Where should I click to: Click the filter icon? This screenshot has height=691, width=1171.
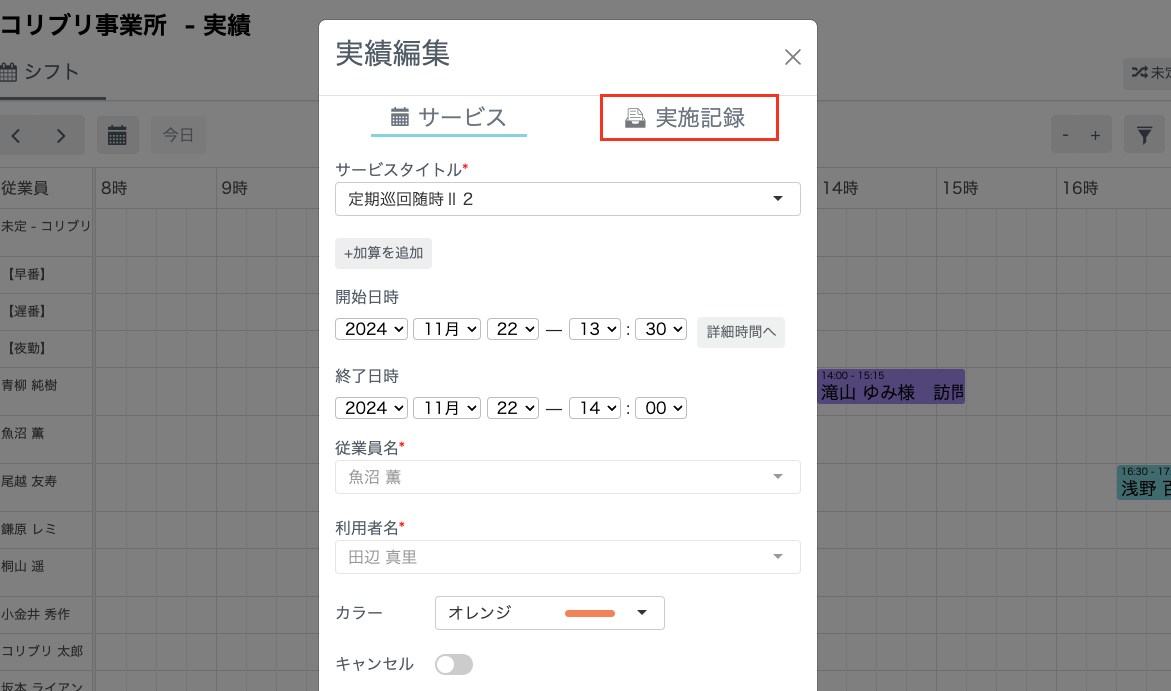pyautogui.click(x=1146, y=135)
